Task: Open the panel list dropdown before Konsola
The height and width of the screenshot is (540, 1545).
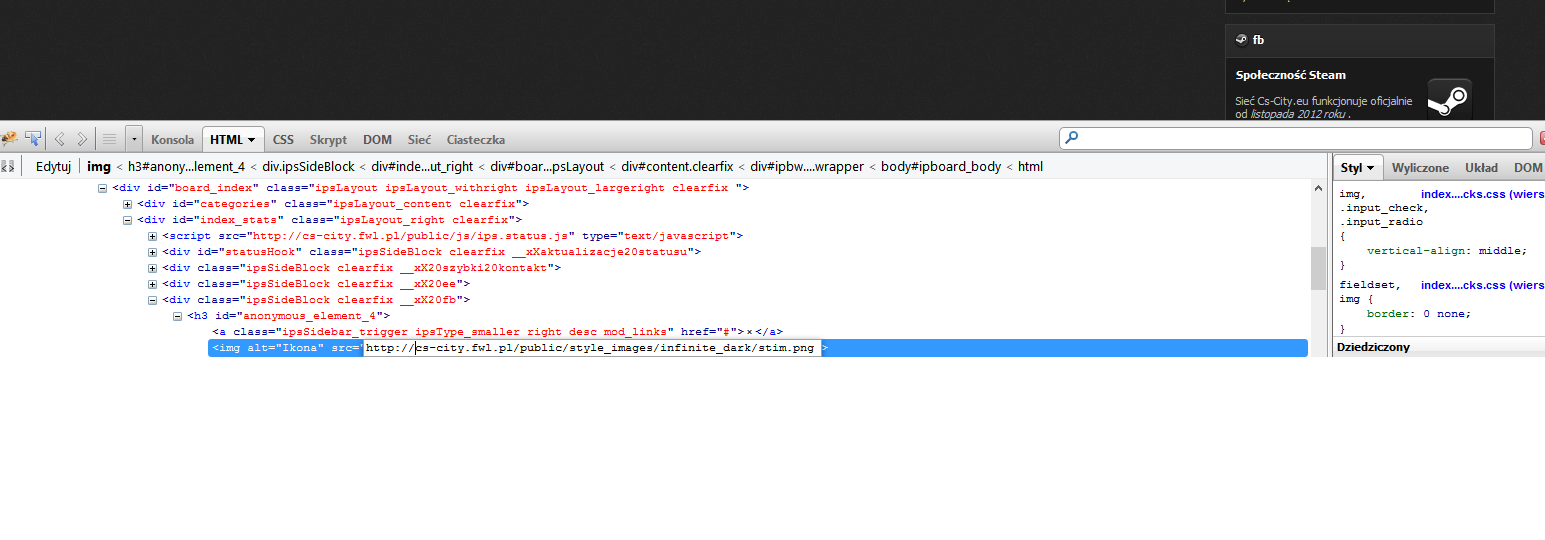Action: (134, 139)
